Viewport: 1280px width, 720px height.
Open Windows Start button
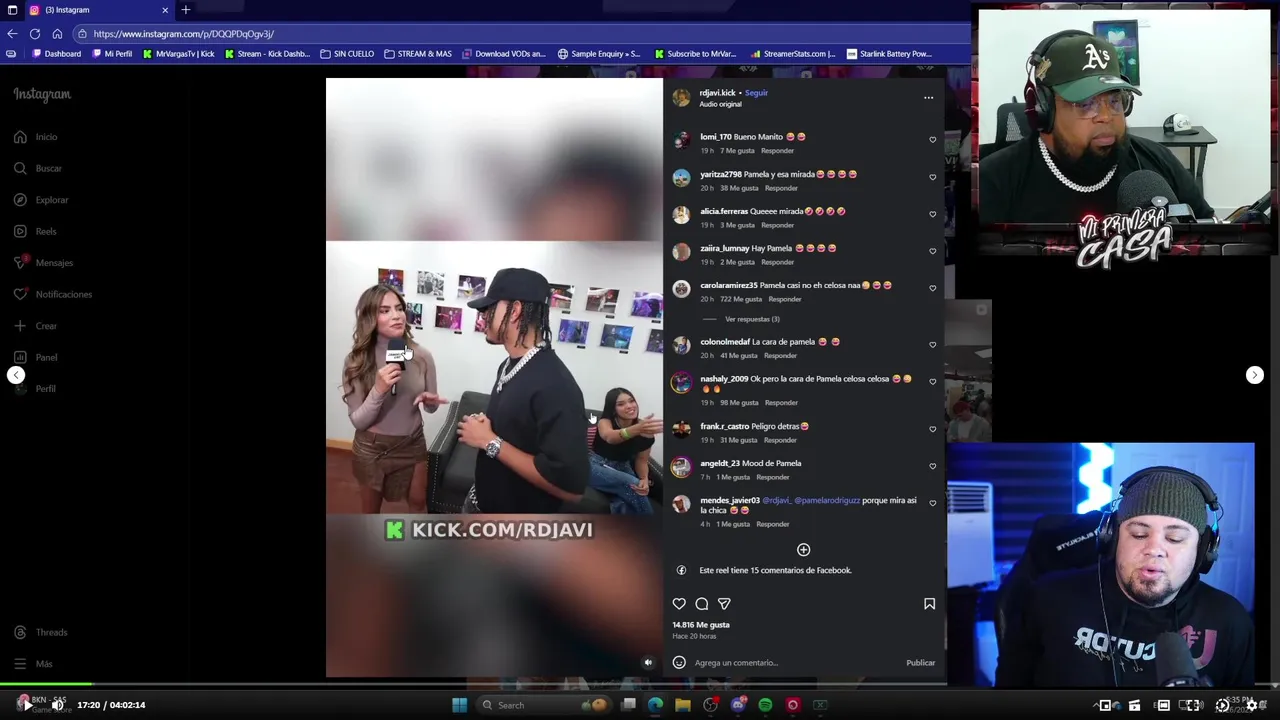459,705
